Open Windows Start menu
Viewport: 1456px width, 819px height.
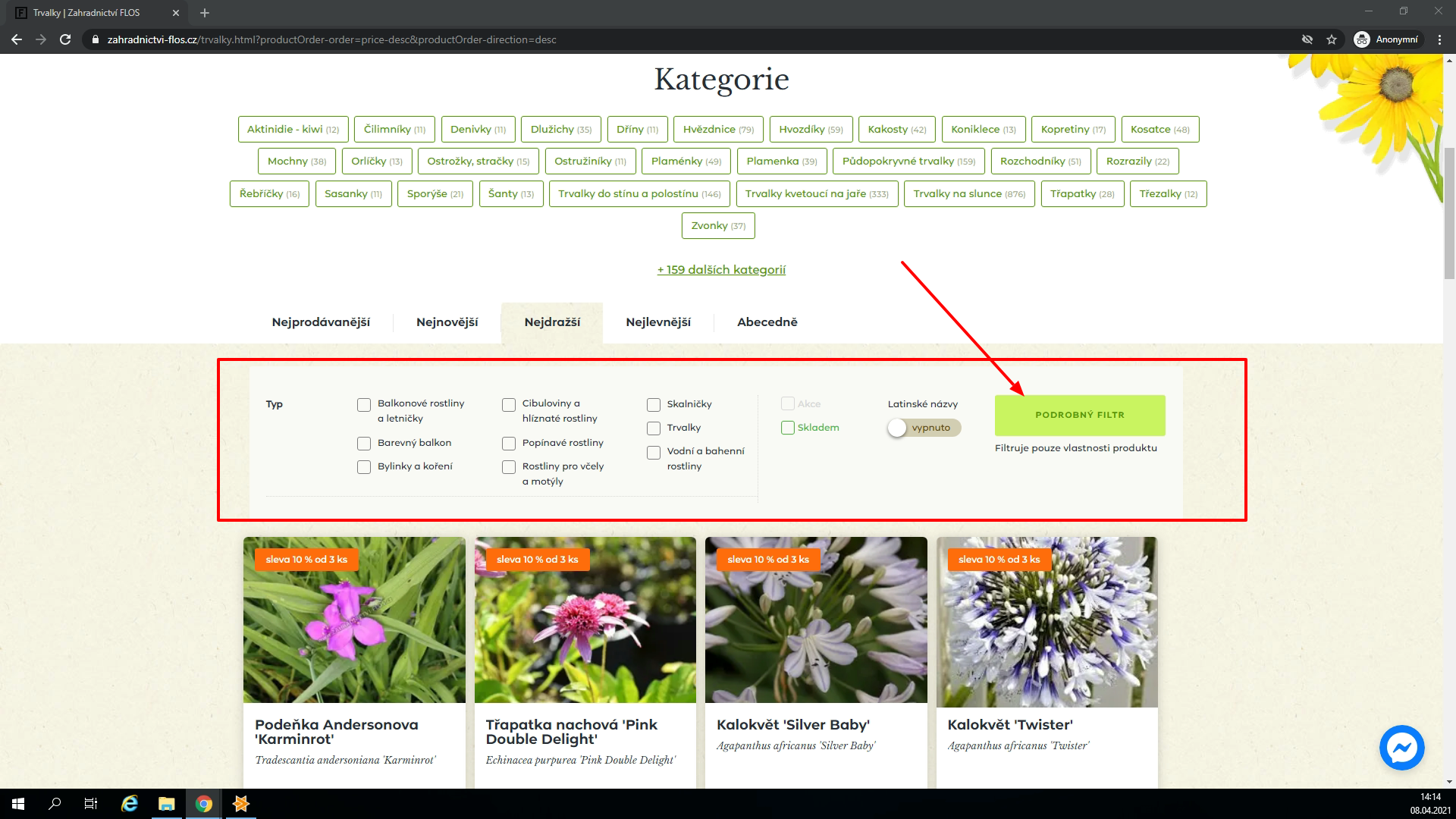pyautogui.click(x=18, y=804)
